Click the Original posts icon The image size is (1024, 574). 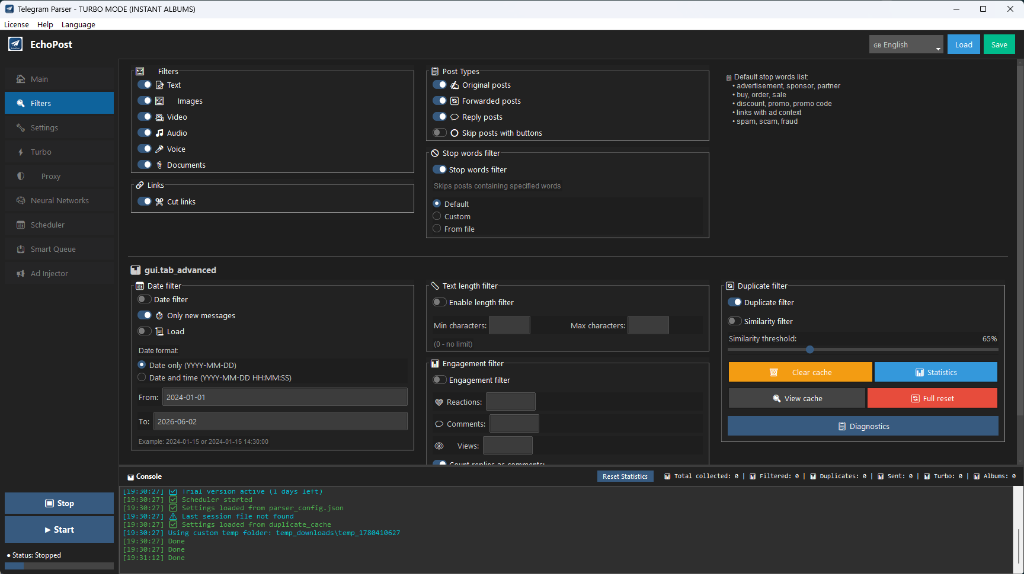(x=455, y=85)
